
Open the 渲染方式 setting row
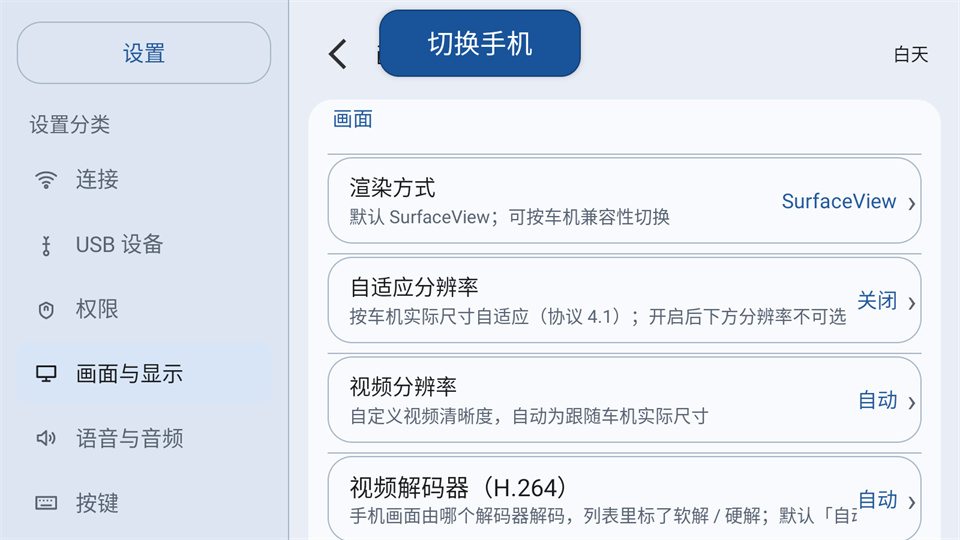[624, 201]
